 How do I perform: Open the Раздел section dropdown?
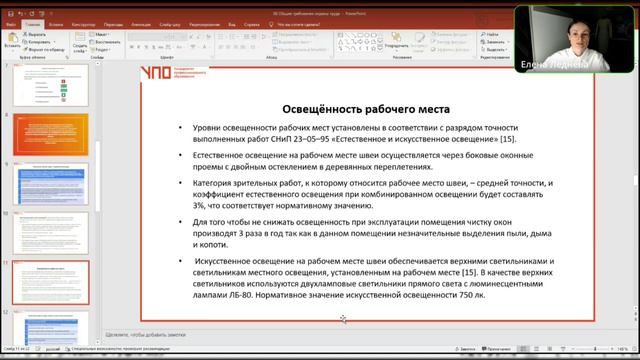(100, 49)
